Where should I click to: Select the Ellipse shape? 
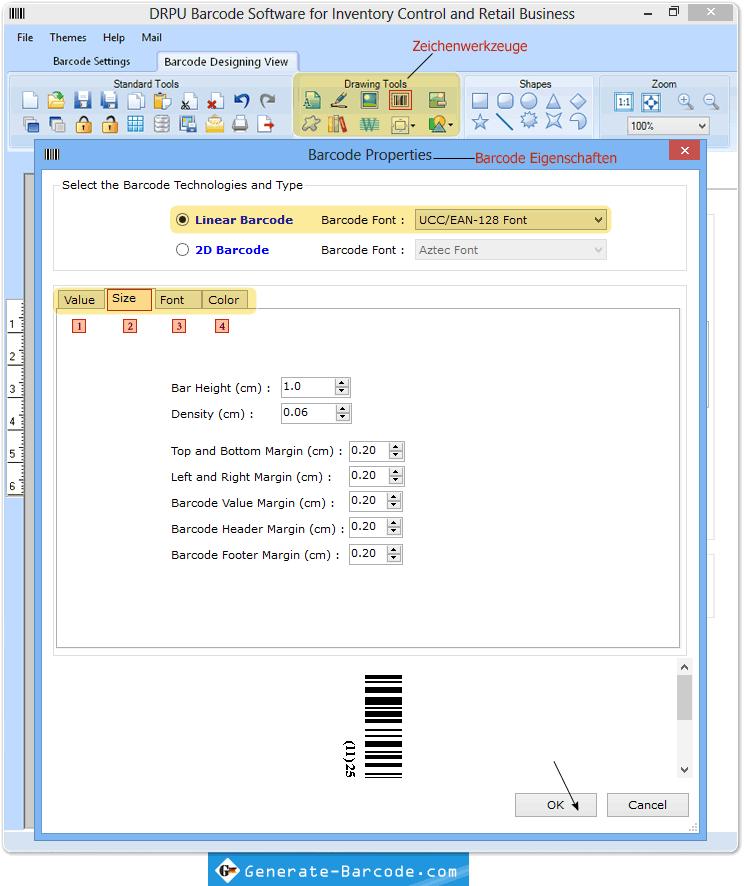tap(529, 101)
